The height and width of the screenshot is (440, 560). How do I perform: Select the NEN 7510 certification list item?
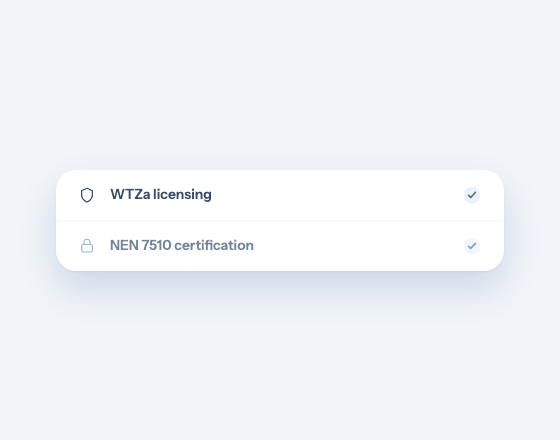click(x=280, y=246)
